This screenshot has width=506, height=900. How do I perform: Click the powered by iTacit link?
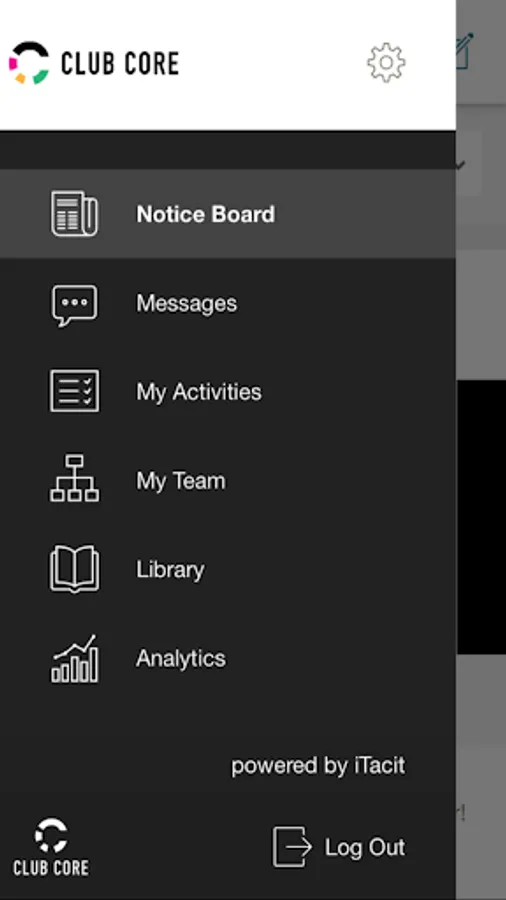[318, 766]
